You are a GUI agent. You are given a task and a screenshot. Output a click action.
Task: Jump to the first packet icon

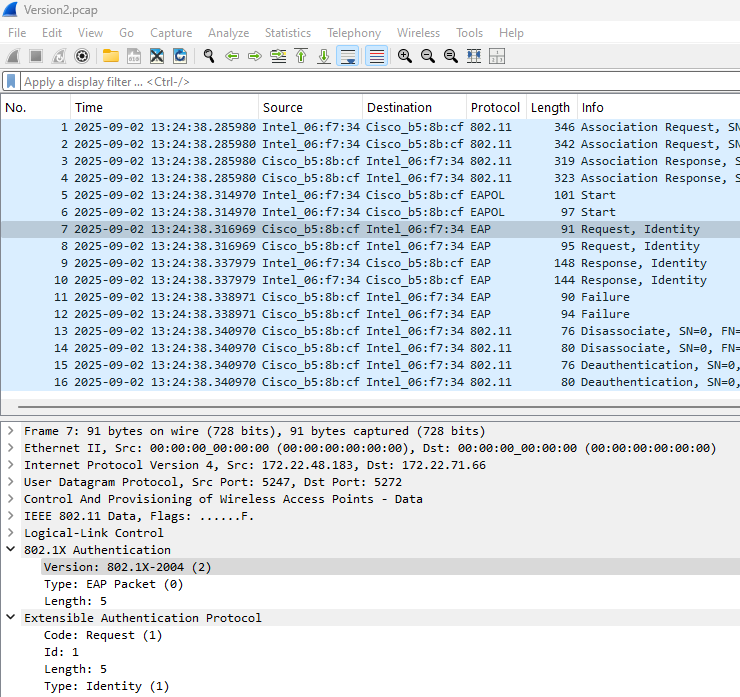[301, 56]
